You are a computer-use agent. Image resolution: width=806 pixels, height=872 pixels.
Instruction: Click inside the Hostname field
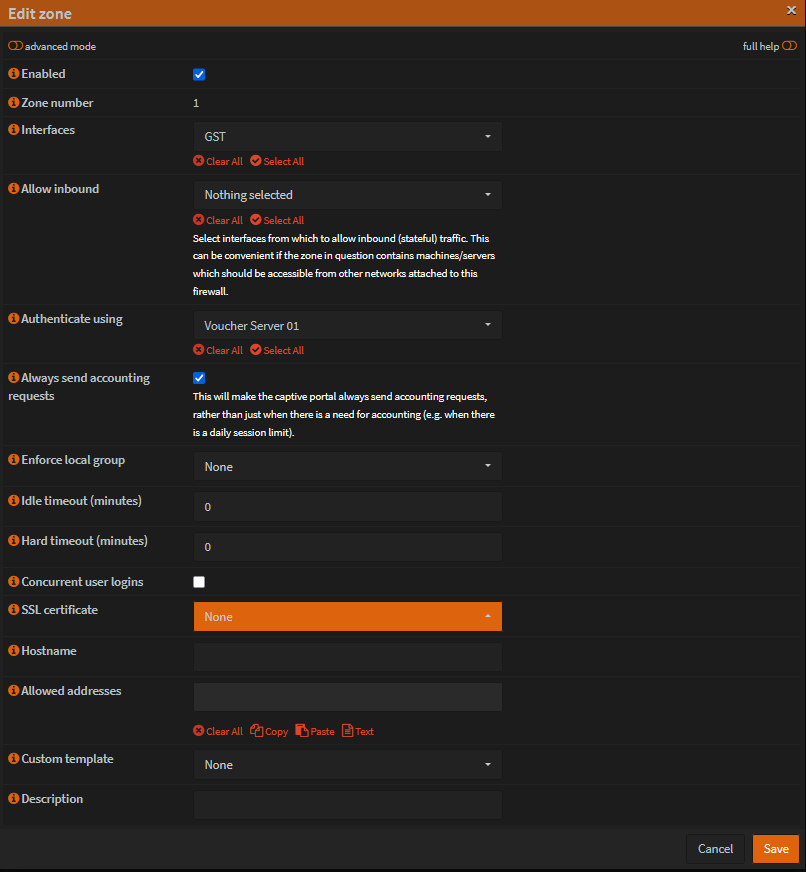(x=347, y=656)
